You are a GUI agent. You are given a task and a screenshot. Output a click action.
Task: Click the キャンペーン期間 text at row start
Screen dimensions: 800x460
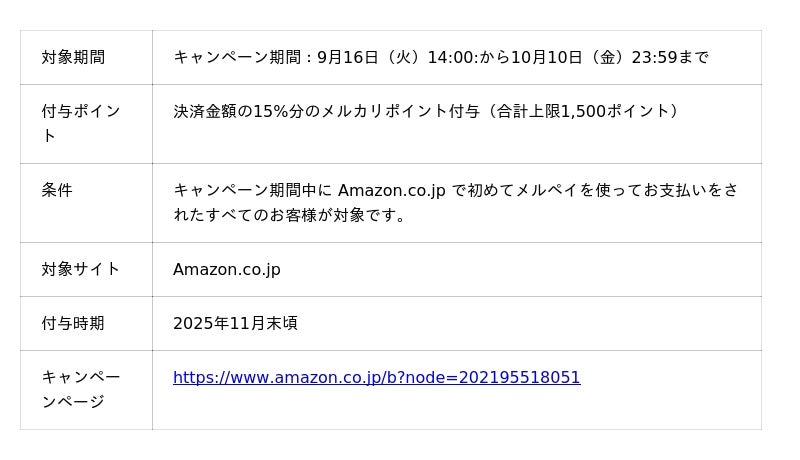[236, 58]
